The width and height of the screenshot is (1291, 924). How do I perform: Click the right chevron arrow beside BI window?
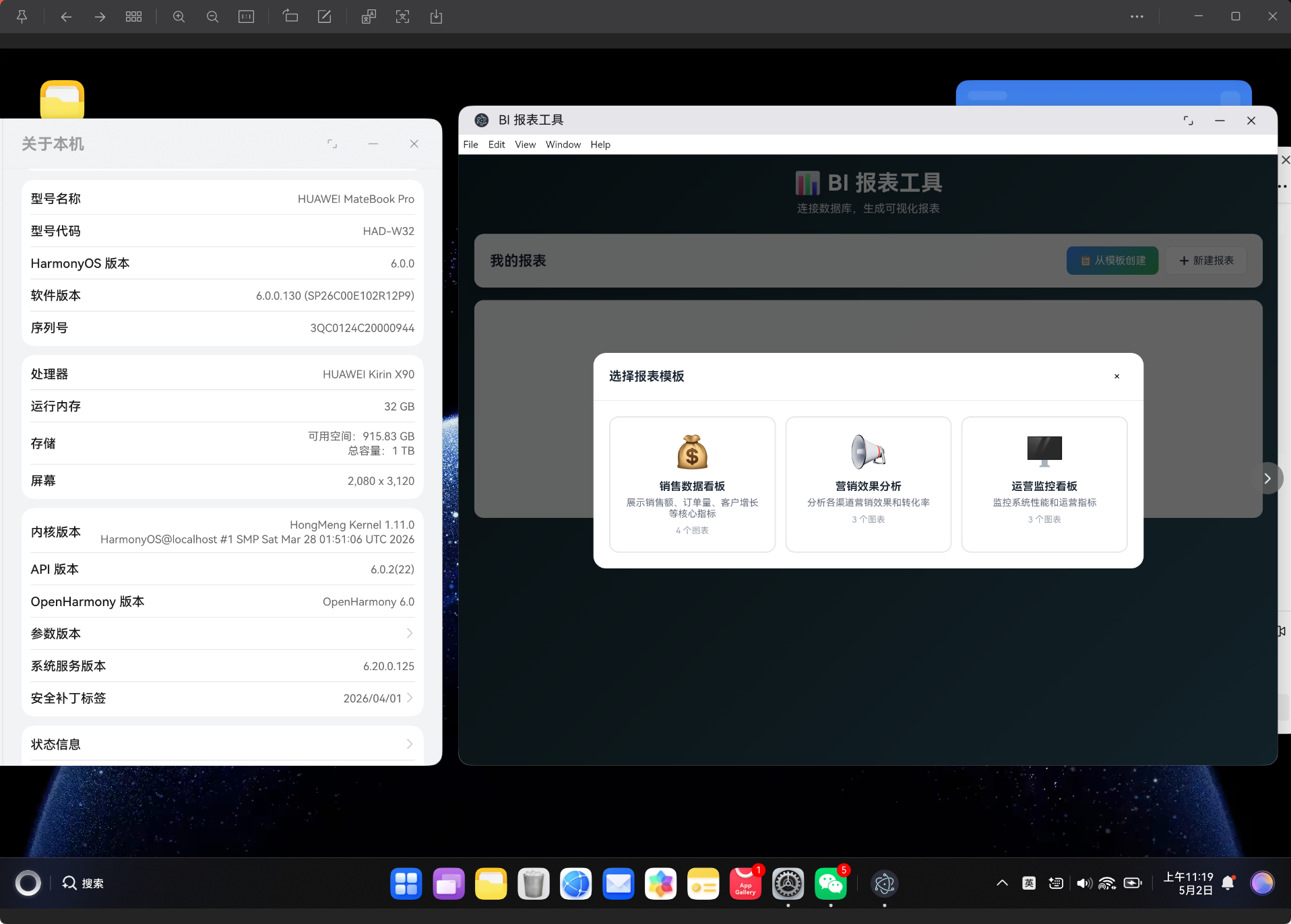pos(1267,478)
